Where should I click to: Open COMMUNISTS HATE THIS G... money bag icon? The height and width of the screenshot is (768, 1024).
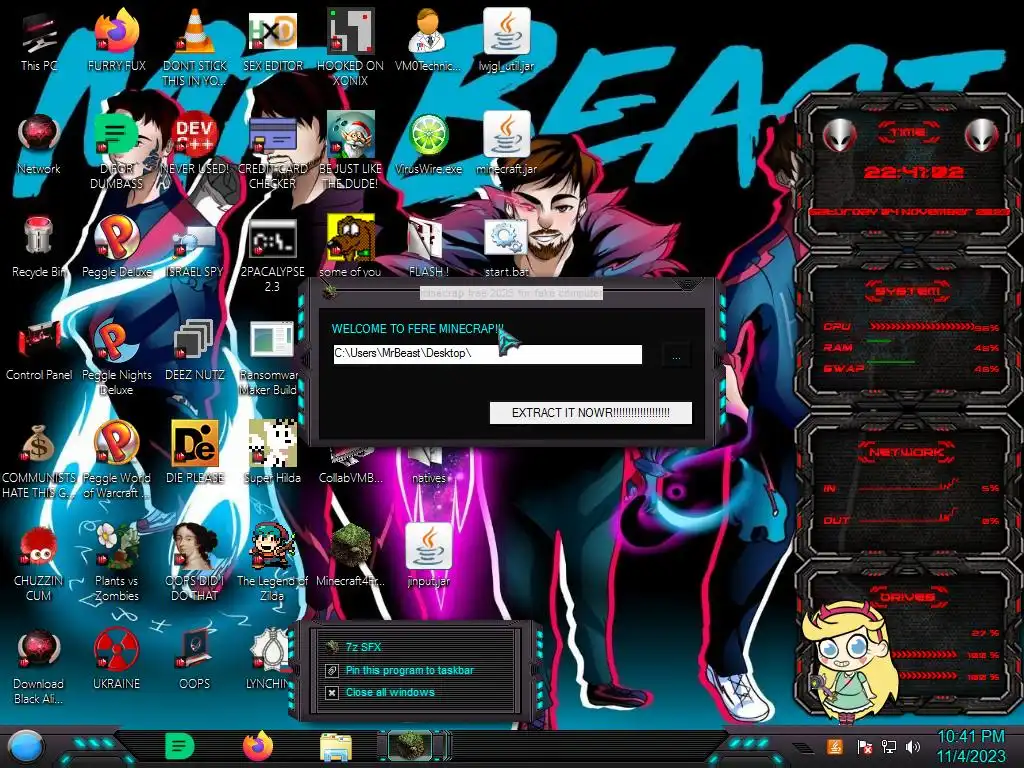tap(39, 460)
